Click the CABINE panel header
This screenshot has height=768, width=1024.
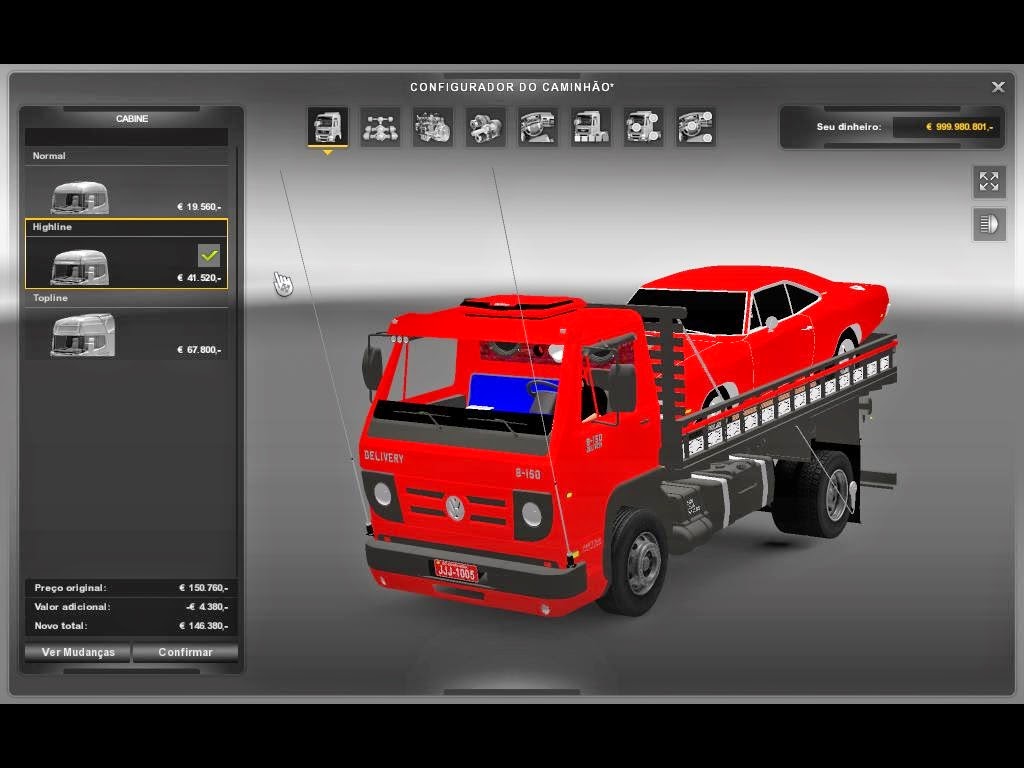(132, 118)
